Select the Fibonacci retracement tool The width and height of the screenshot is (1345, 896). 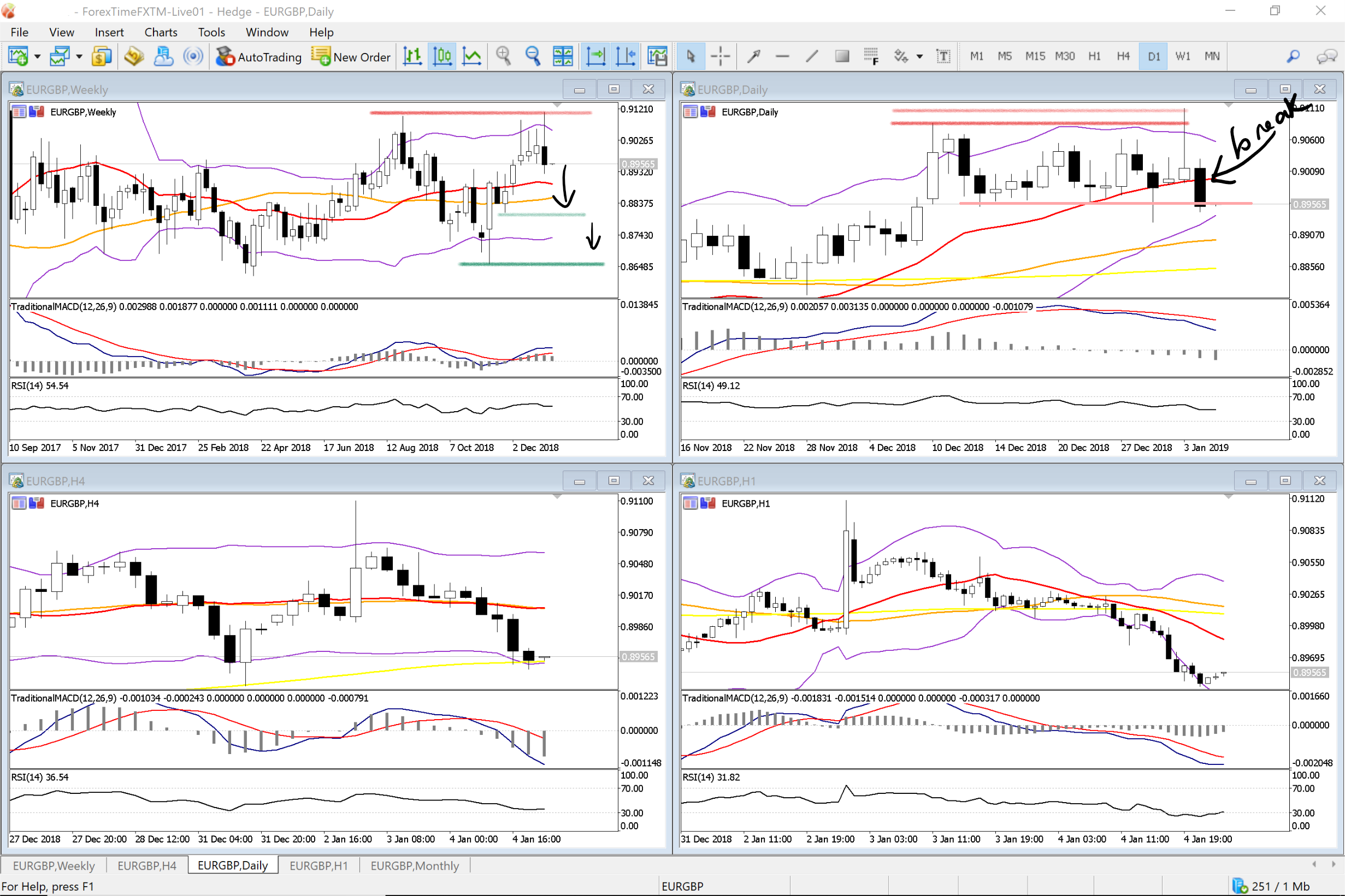click(871, 56)
